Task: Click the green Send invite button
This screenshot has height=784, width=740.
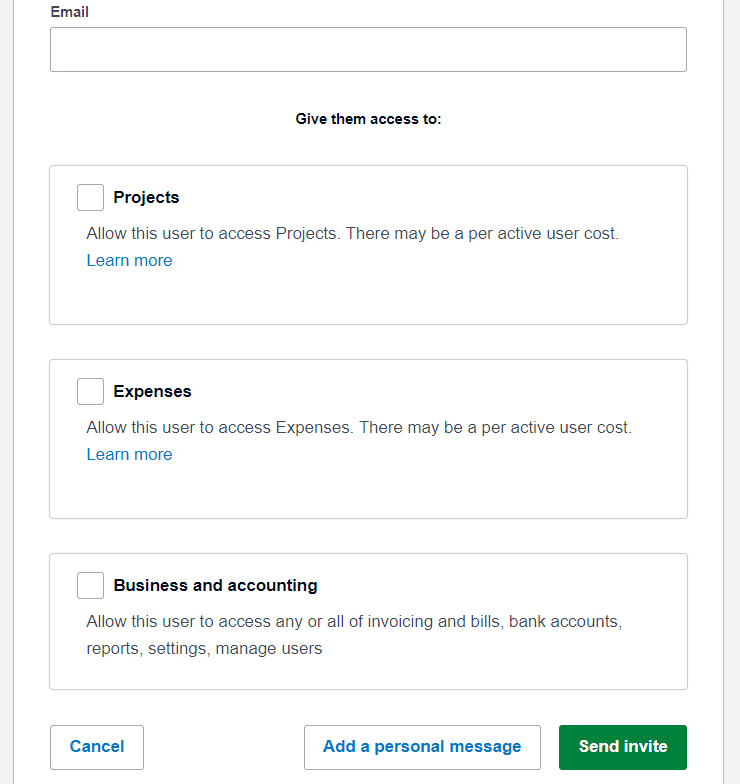Action: [622, 747]
